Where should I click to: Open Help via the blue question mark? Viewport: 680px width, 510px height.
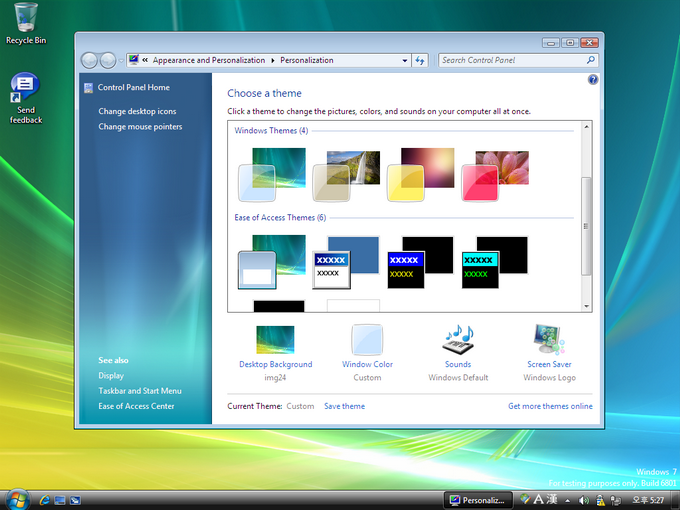(593, 79)
